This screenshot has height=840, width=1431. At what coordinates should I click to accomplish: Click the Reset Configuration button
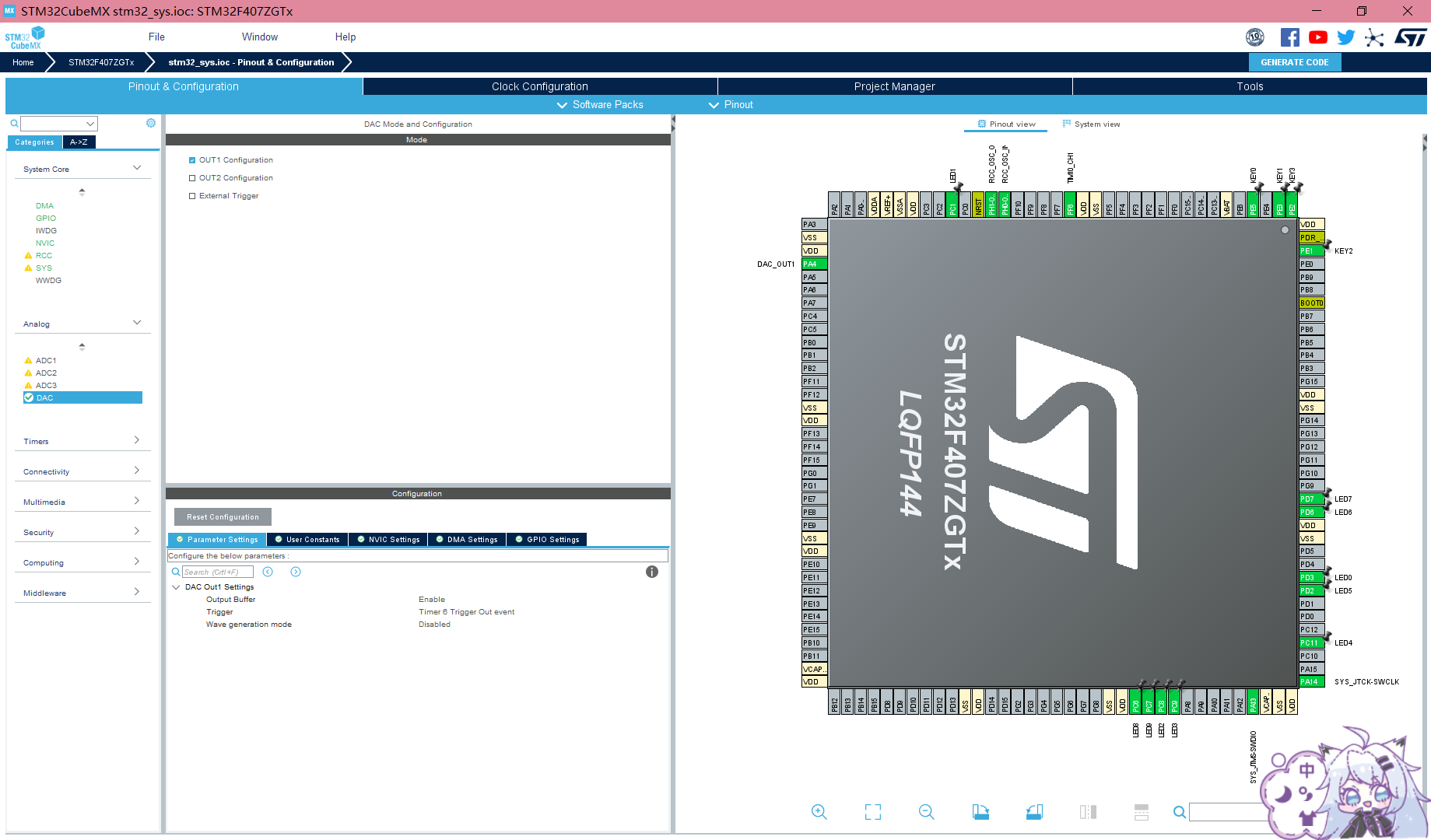(222, 516)
